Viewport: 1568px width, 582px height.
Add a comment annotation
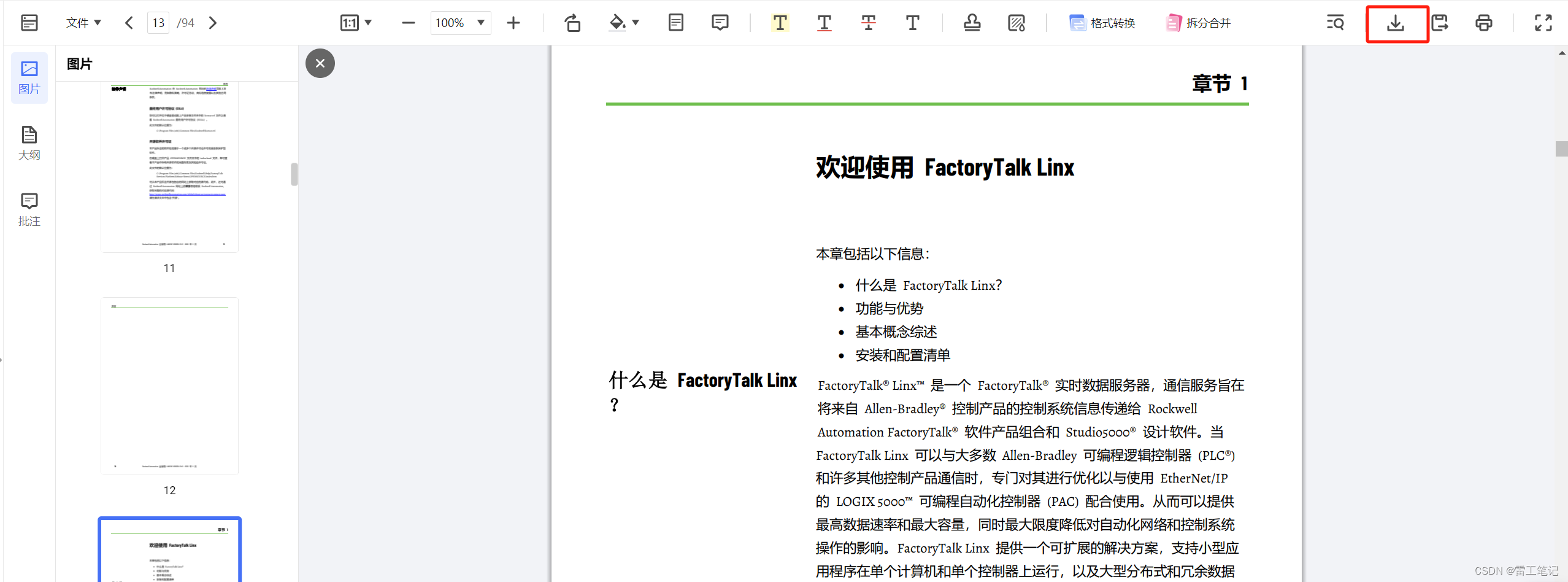[720, 23]
